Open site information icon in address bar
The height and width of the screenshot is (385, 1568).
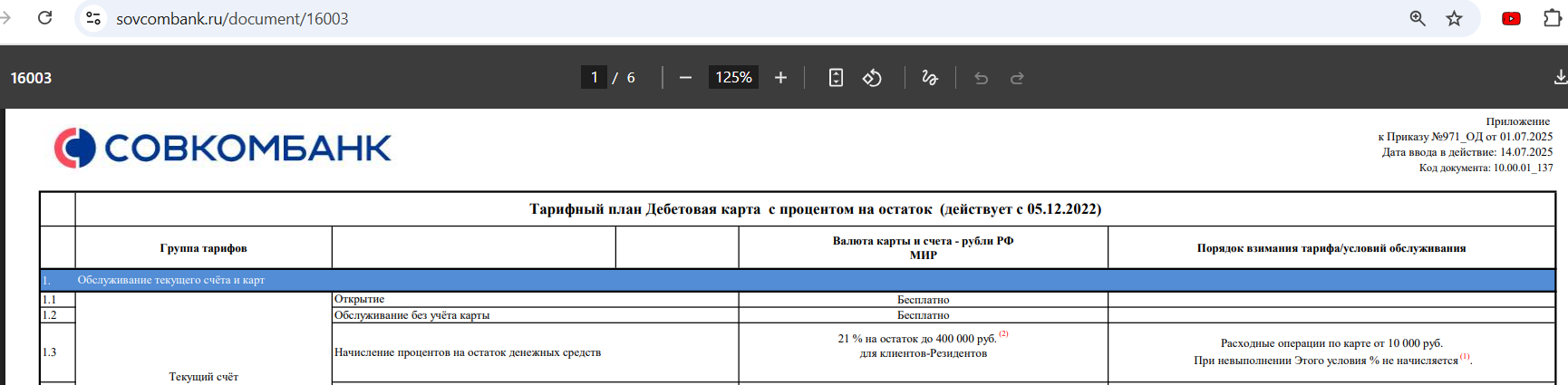click(93, 18)
